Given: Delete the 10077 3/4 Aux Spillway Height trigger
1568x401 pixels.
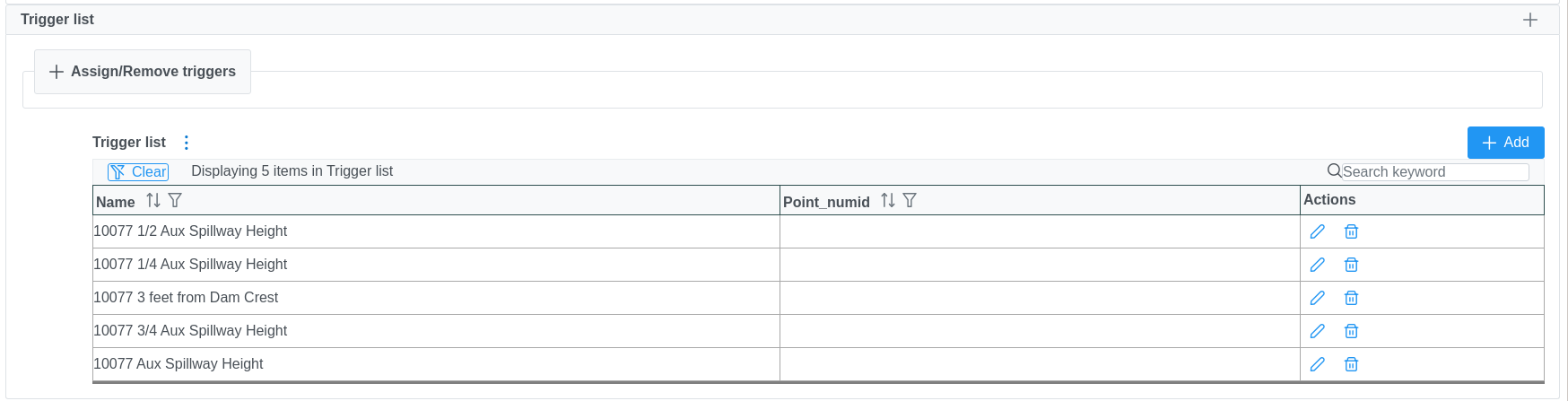Looking at the screenshot, I should (1351, 331).
